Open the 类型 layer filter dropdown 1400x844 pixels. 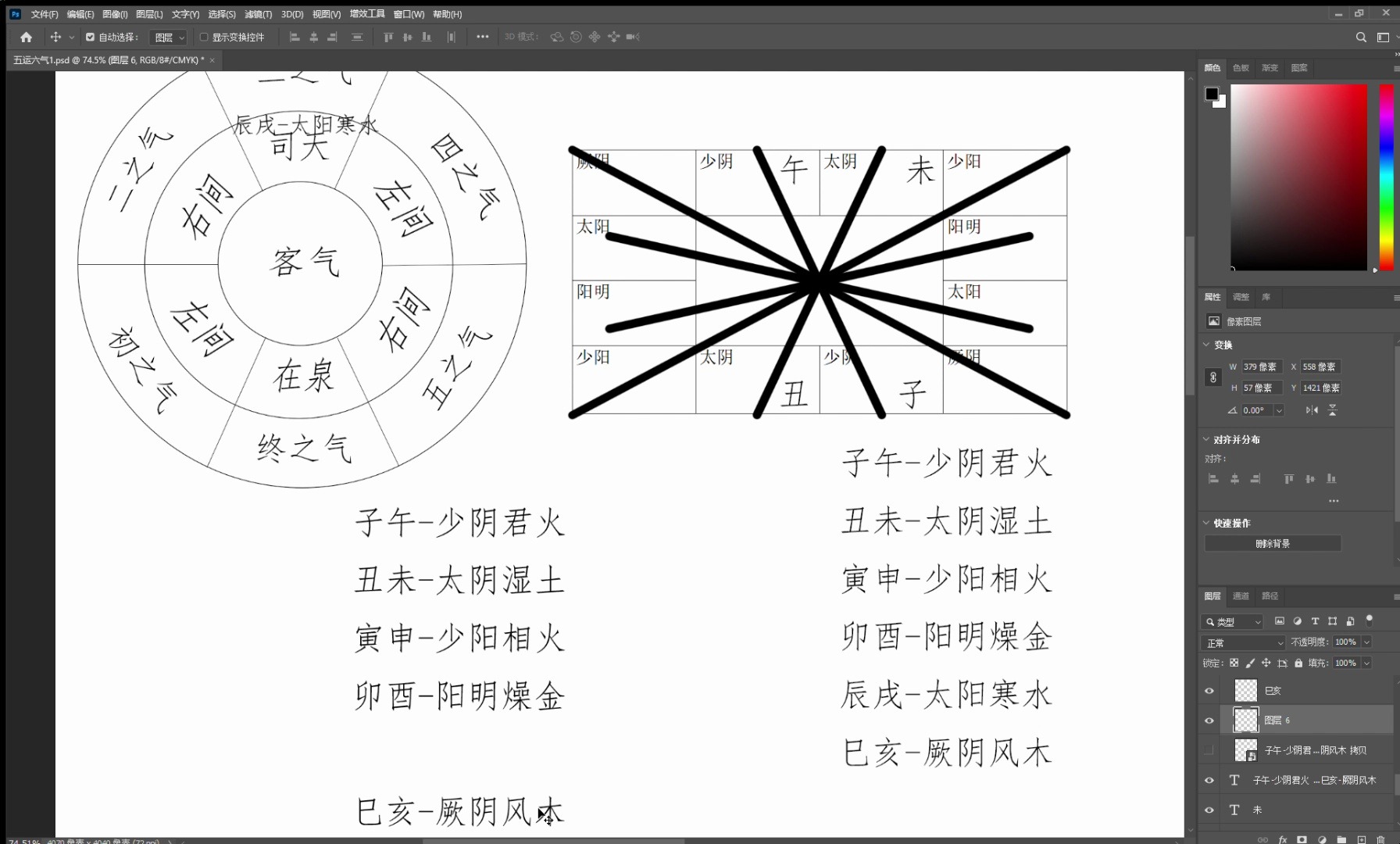pos(1232,622)
